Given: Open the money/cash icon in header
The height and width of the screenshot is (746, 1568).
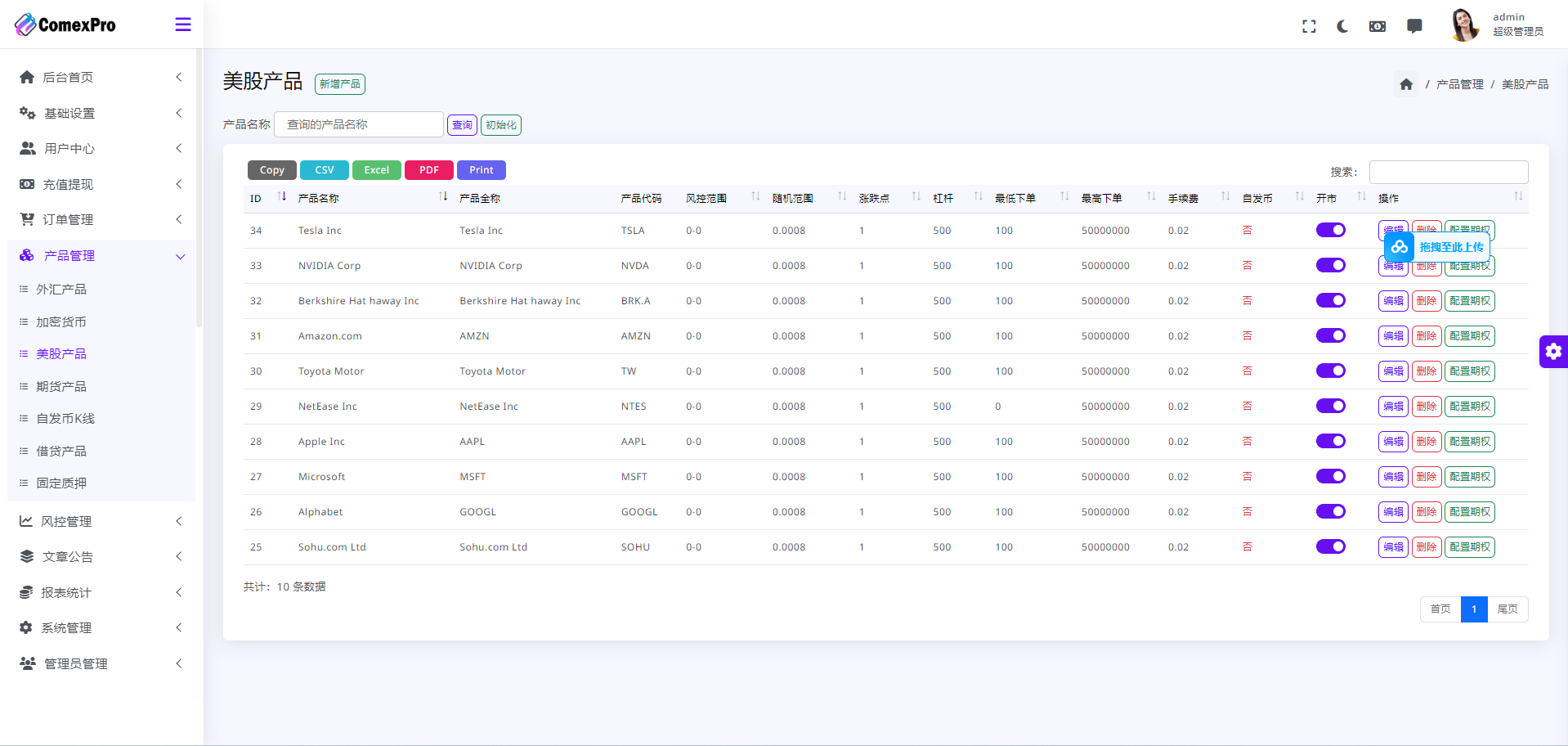Looking at the screenshot, I should click(1378, 26).
